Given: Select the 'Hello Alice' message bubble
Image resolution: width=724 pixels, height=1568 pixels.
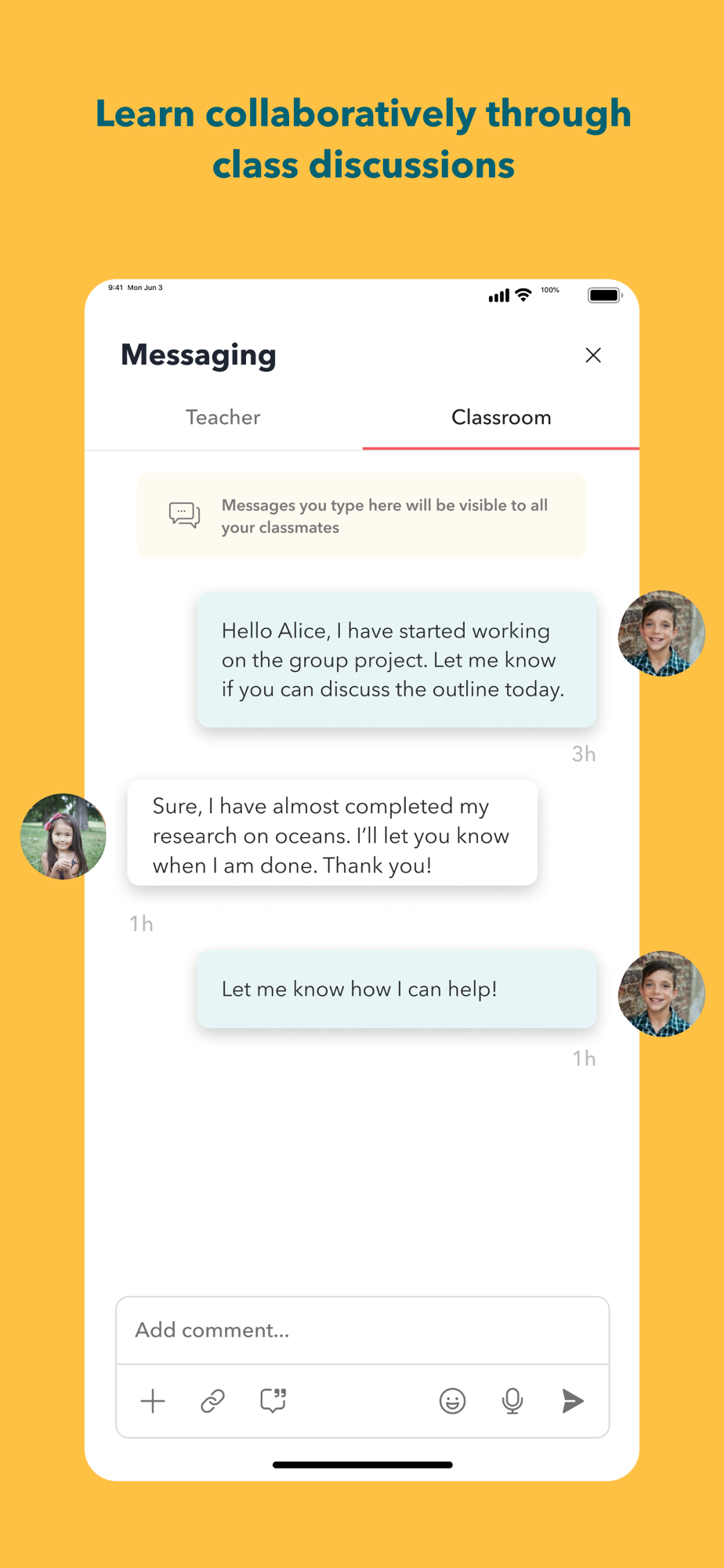Looking at the screenshot, I should [x=396, y=659].
